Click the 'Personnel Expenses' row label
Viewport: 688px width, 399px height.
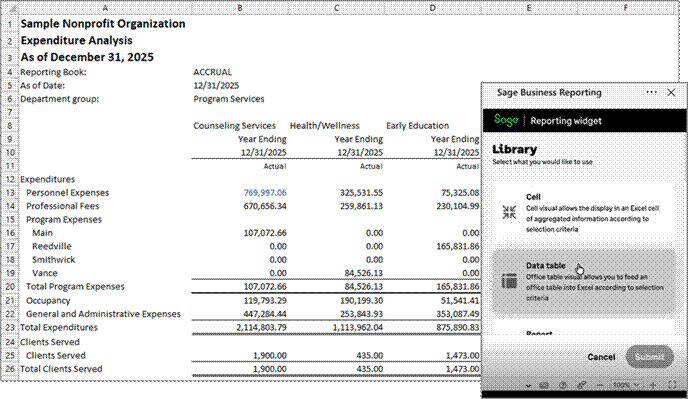[x=68, y=193]
